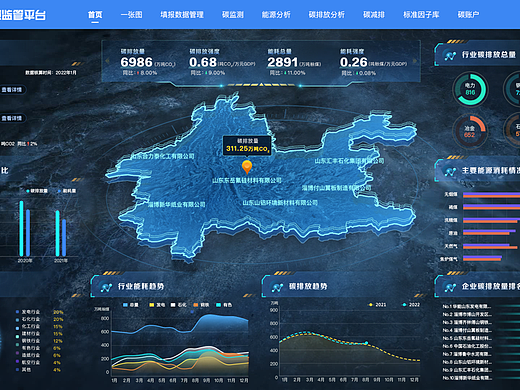The width and height of the screenshot is (520, 390).
Task: Click the orange location pin on the map
Action: 247,167
